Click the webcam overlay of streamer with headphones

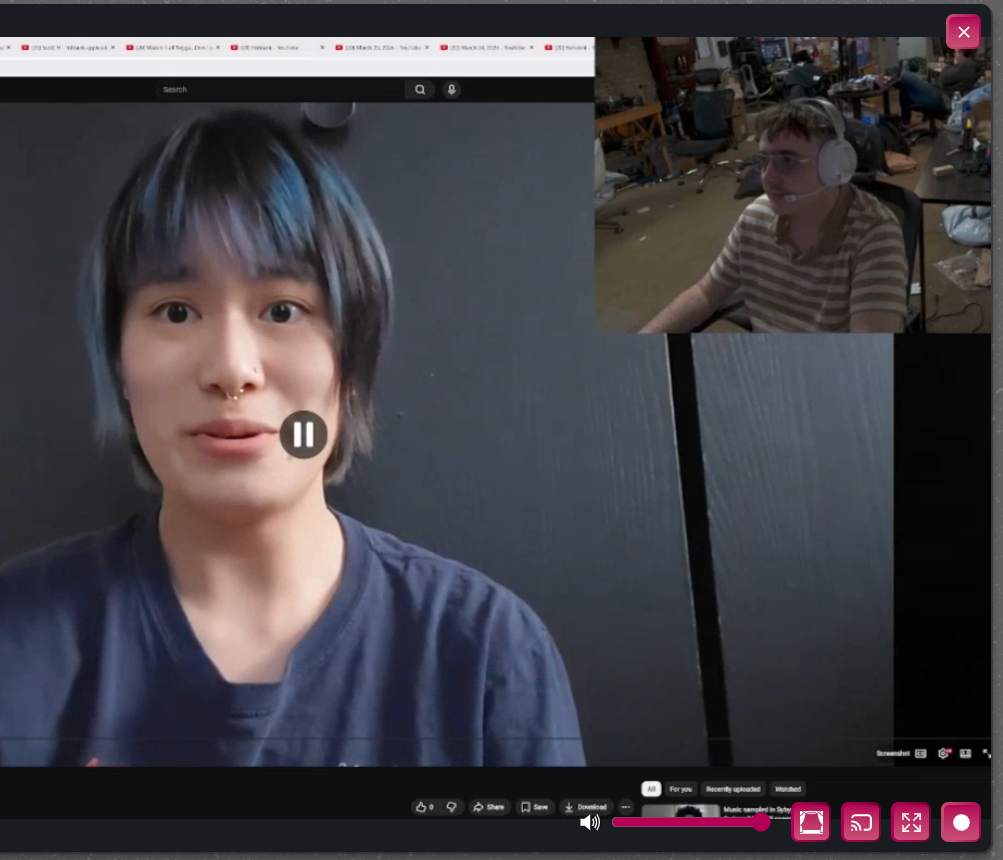tap(793, 185)
